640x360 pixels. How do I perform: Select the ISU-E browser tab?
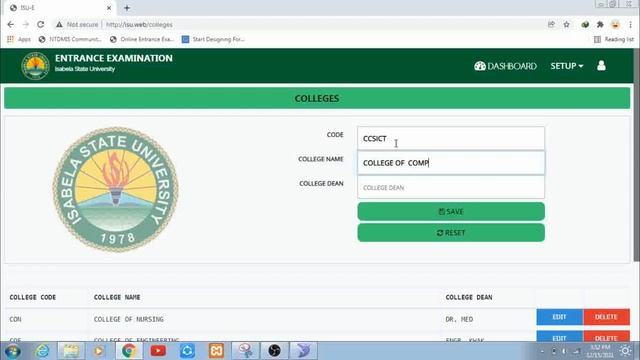[59, 8]
